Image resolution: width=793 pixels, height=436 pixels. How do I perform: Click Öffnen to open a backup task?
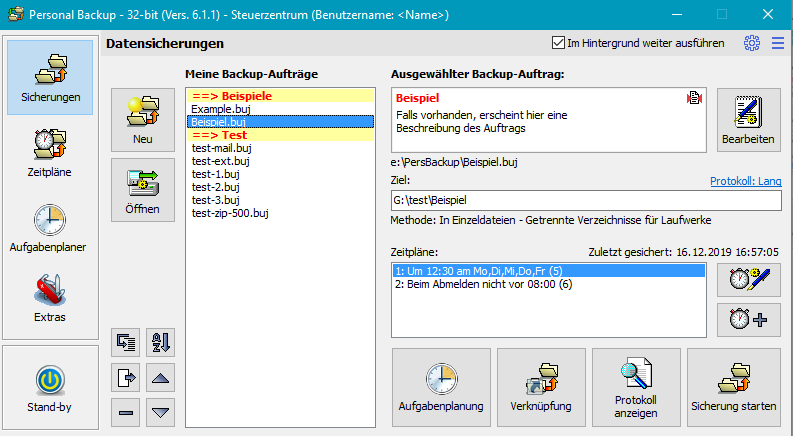click(x=143, y=190)
